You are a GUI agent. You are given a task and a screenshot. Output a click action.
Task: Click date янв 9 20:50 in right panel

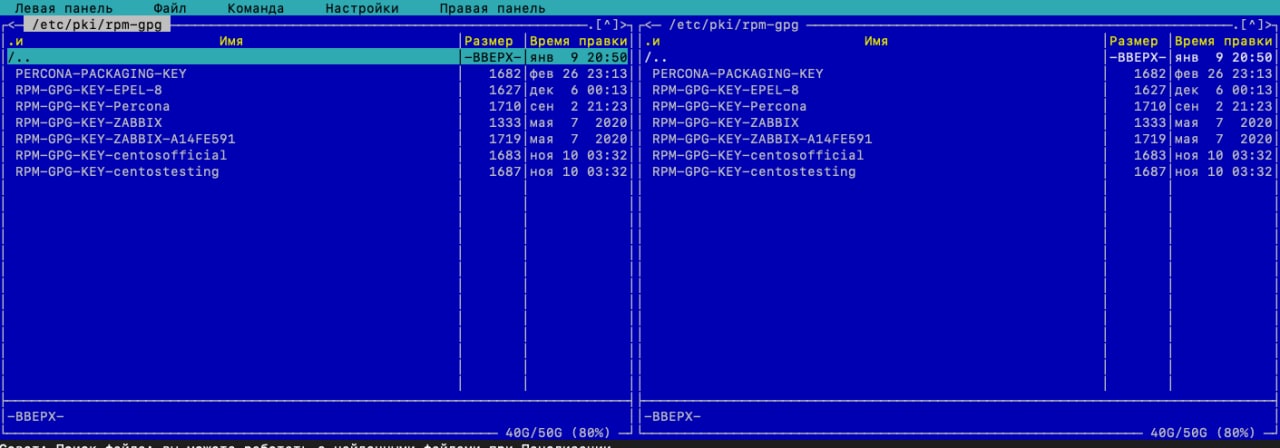(x=1222, y=57)
